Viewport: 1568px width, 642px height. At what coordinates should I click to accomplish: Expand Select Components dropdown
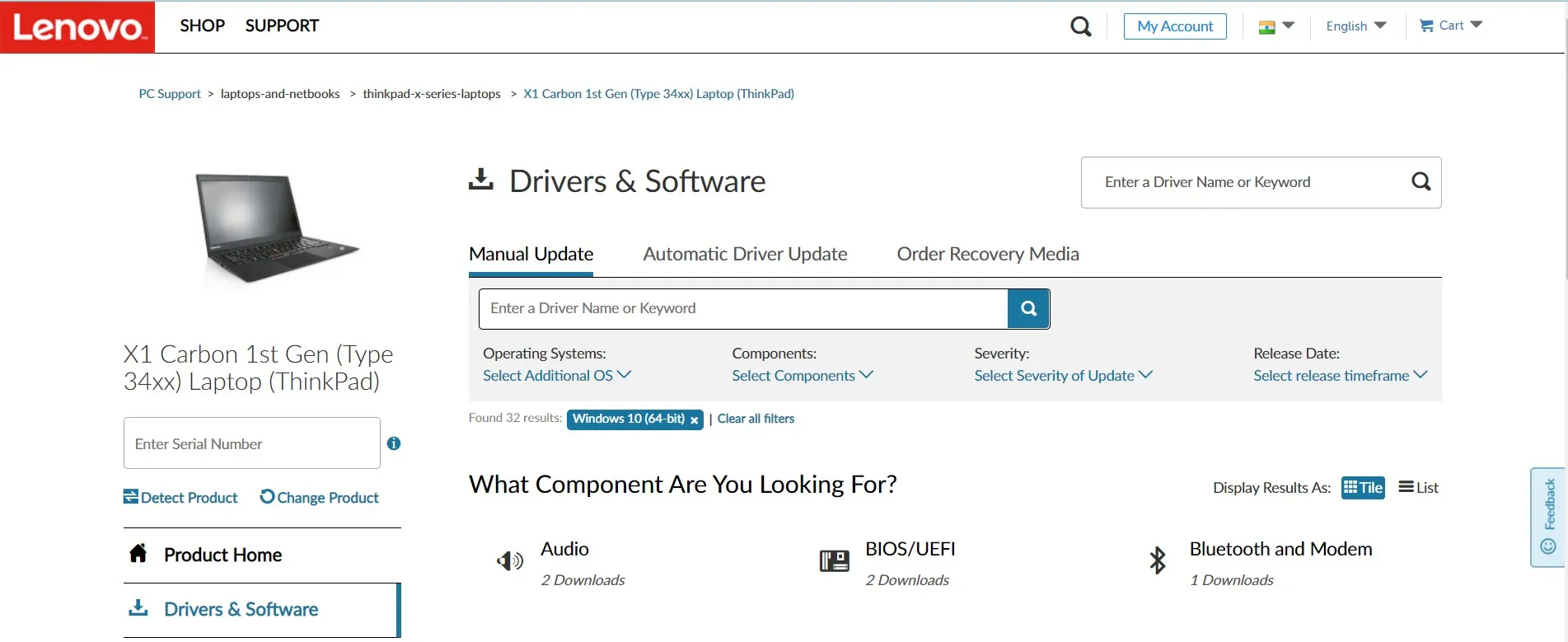[x=803, y=376]
